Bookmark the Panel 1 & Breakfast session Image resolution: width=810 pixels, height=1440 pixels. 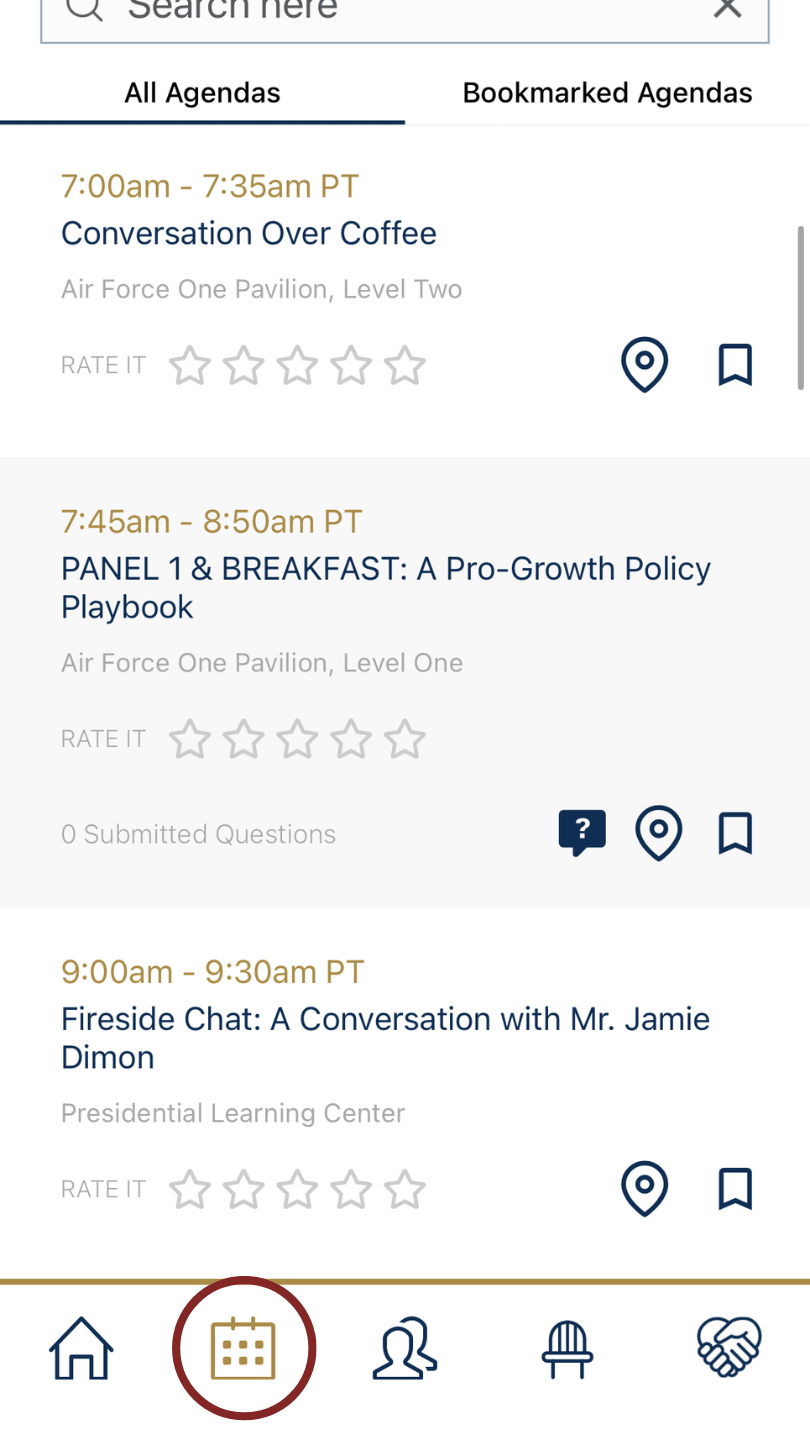point(735,833)
